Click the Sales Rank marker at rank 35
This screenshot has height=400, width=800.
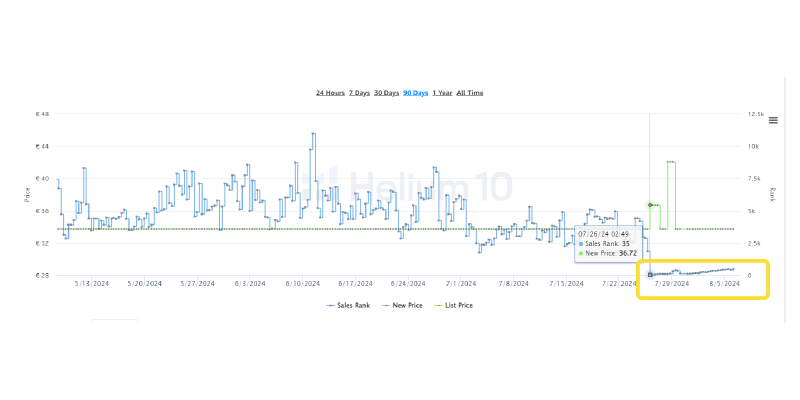650,274
